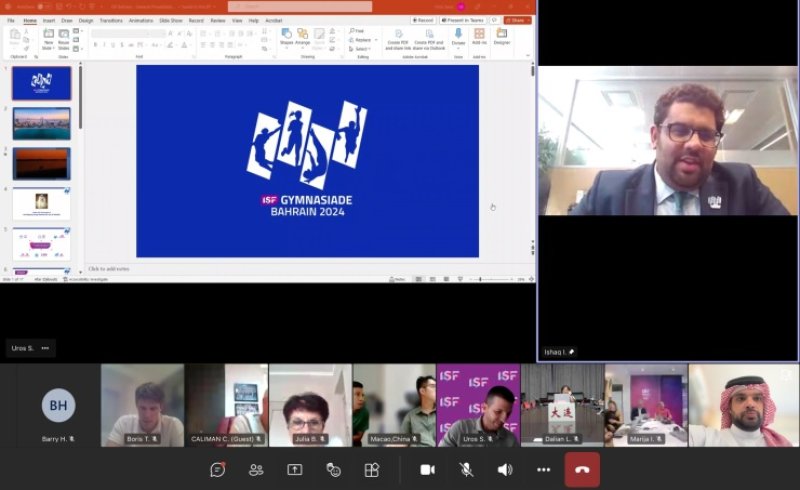Screen dimensions: 800x490
Task: Click the Present in Teams button
Action: [x=463, y=20]
